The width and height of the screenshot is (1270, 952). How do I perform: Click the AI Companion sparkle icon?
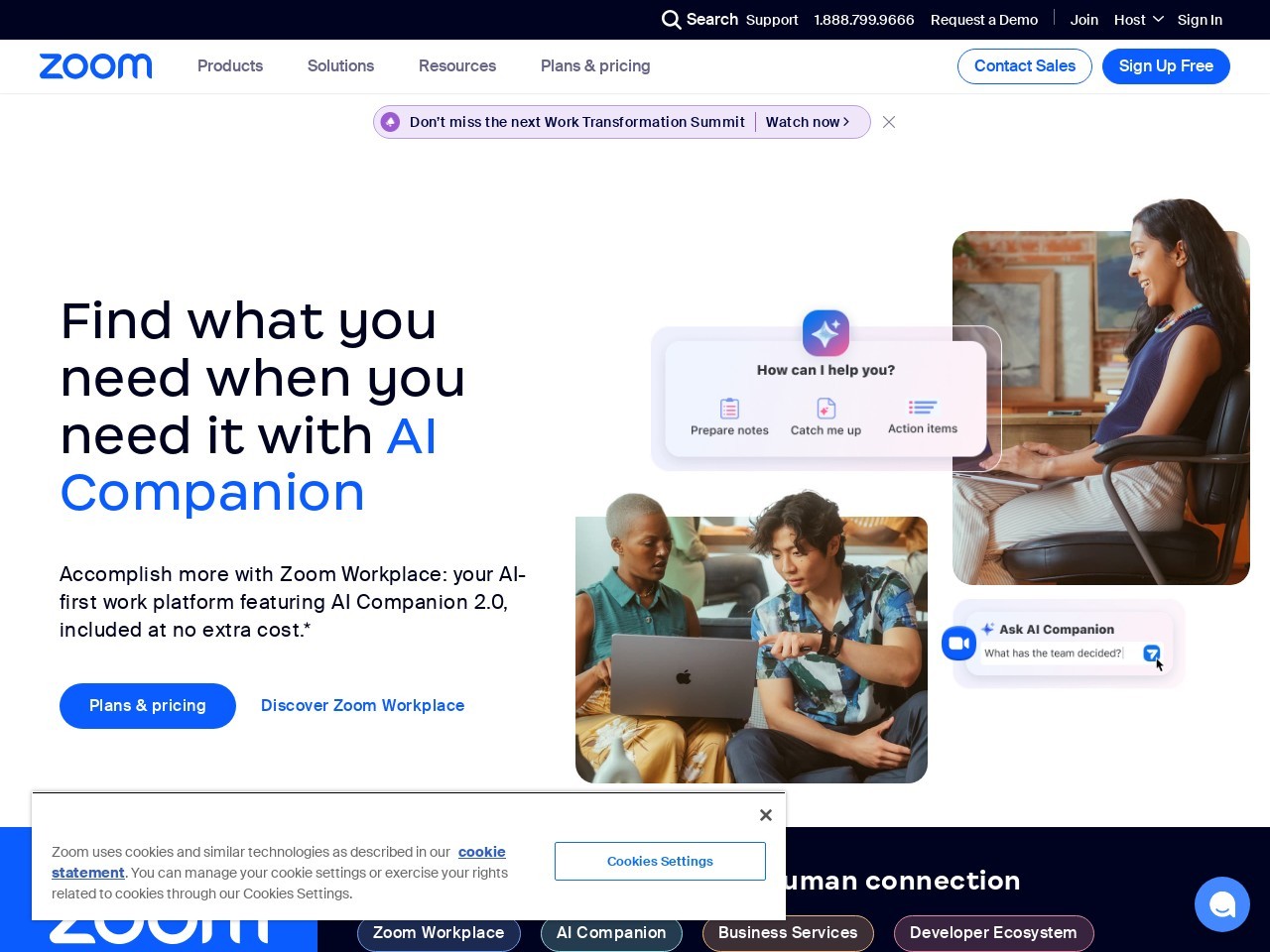click(825, 333)
